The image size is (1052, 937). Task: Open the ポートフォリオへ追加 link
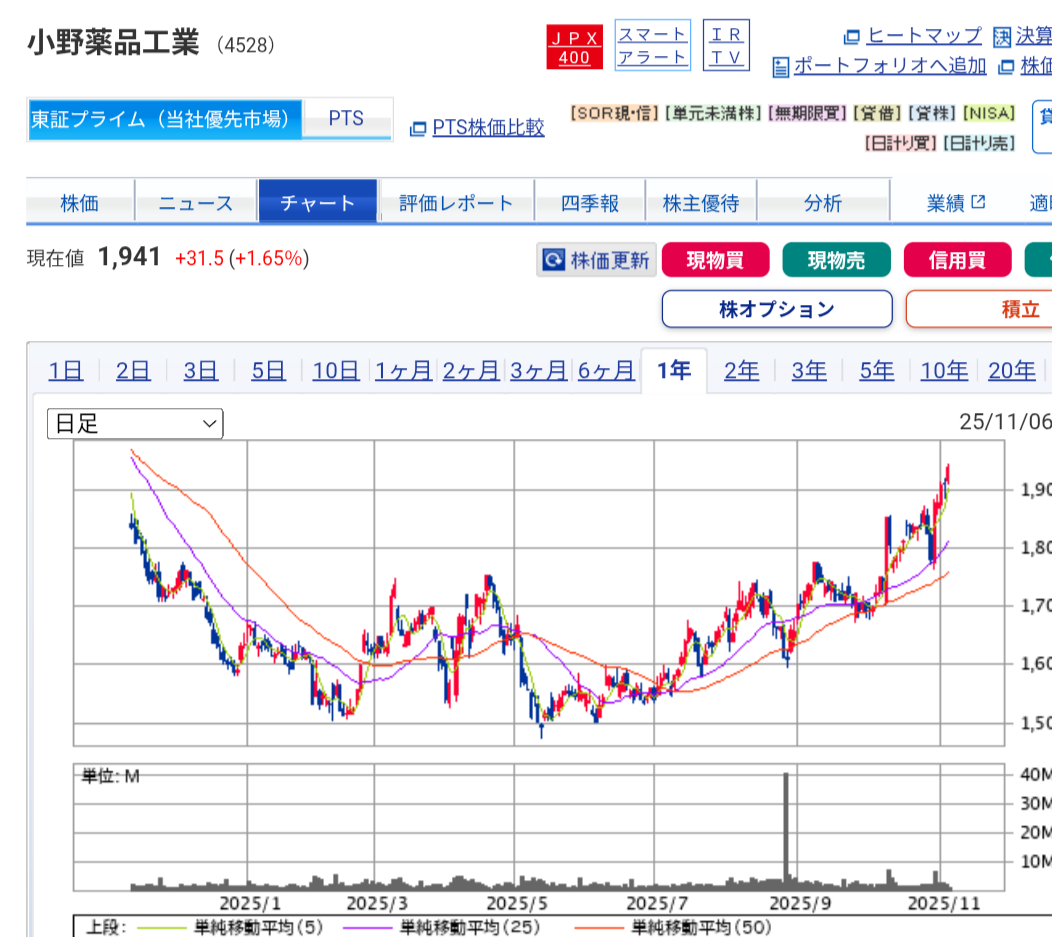tap(890, 66)
